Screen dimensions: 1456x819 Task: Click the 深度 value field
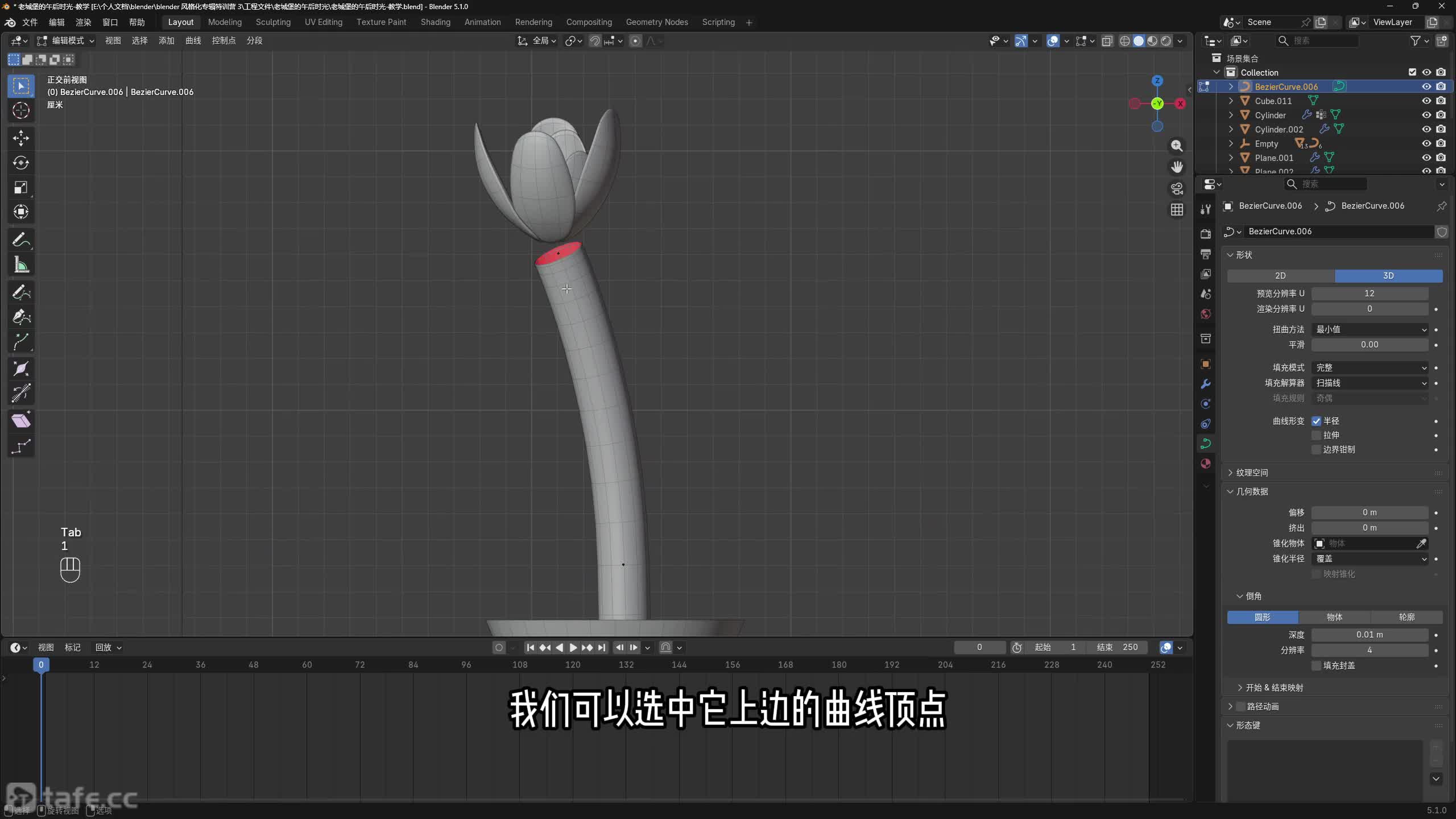coord(1370,635)
